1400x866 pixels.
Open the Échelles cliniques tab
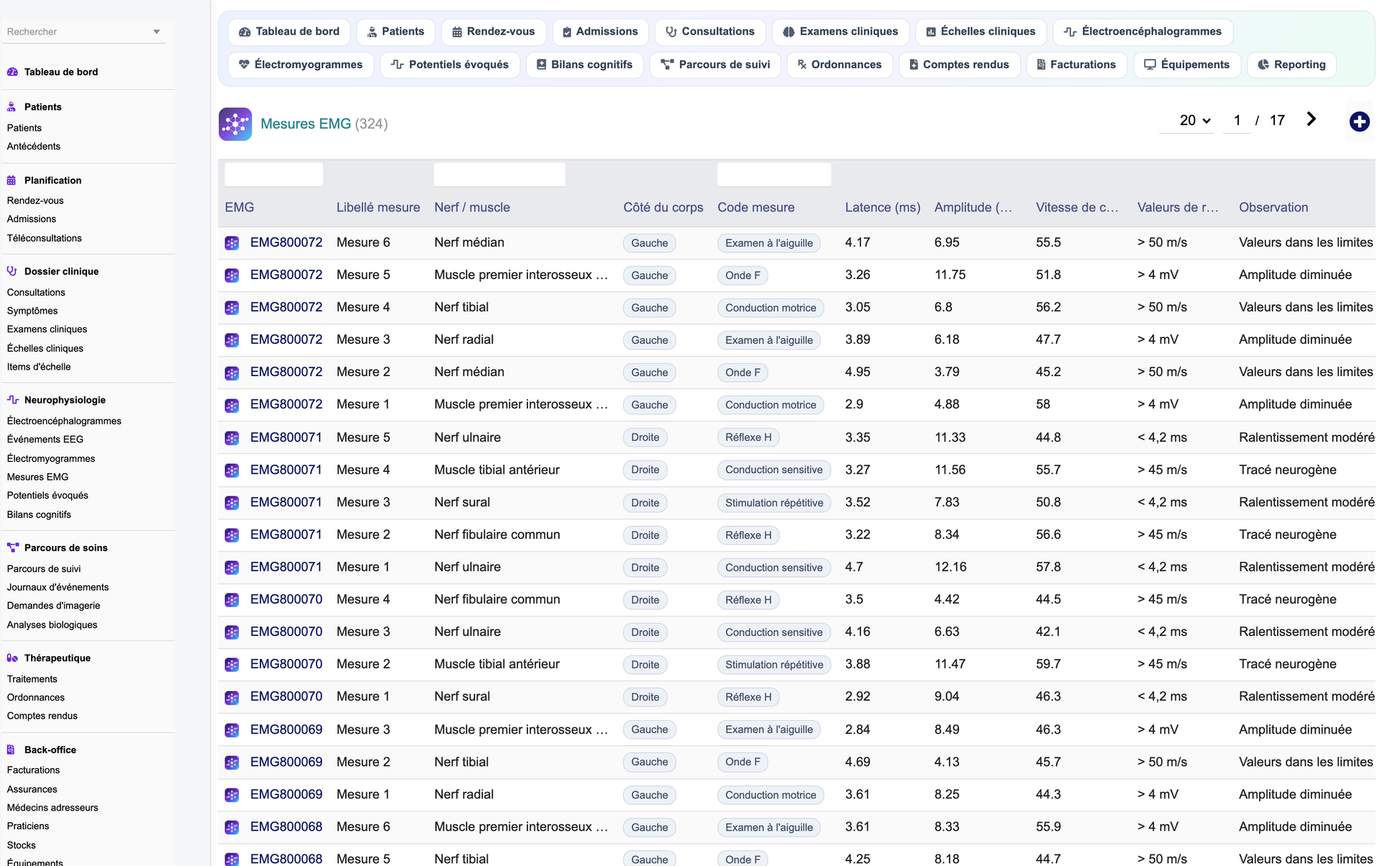[980, 32]
